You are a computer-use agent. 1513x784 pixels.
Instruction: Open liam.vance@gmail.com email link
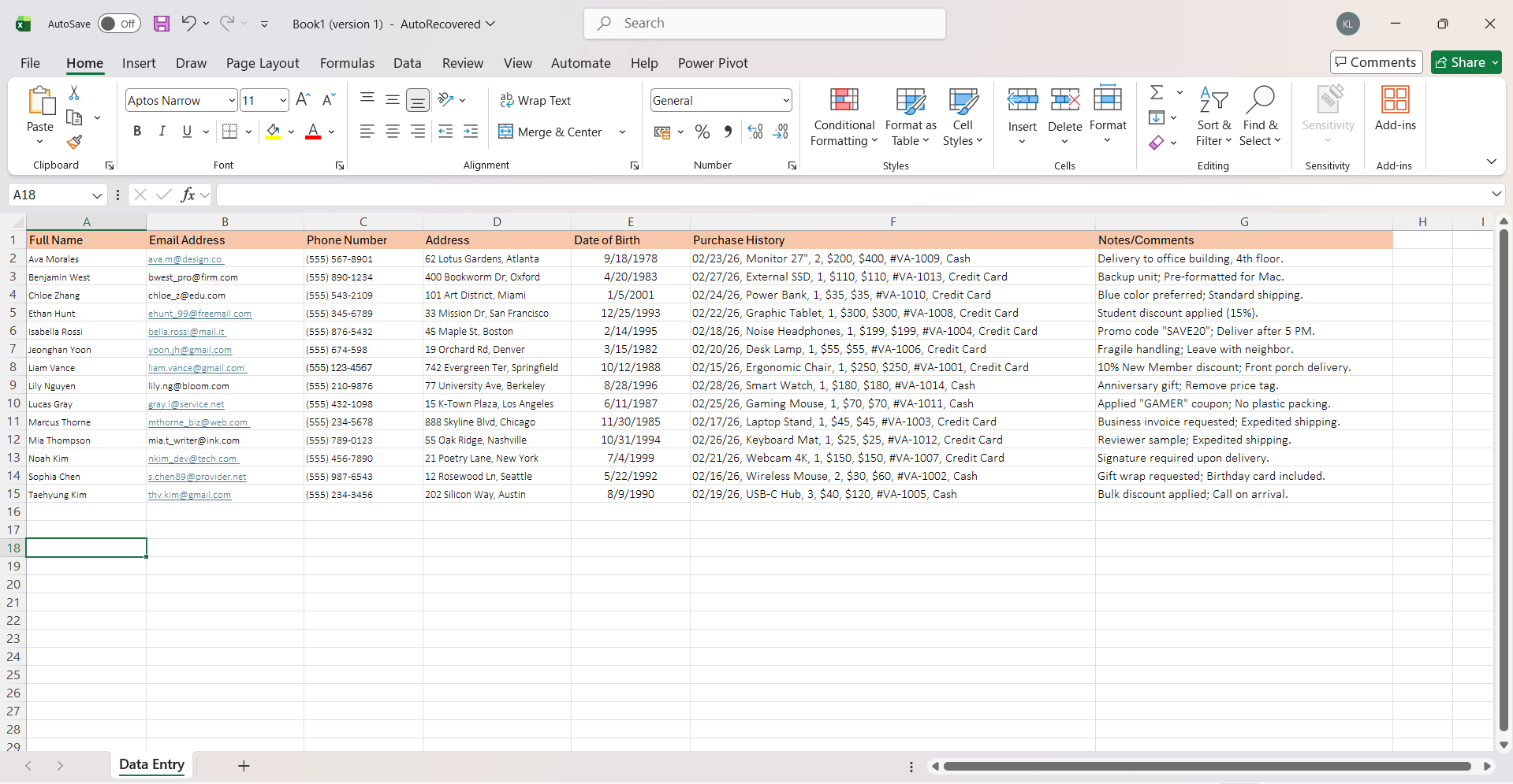coord(196,368)
